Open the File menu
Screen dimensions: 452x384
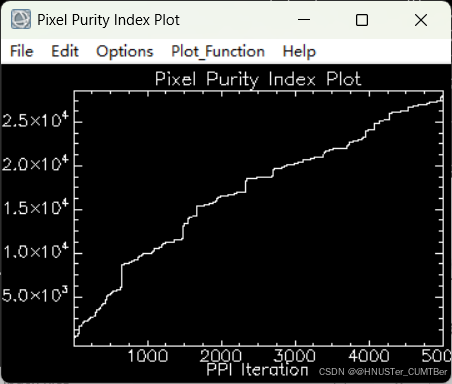[x=22, y=52]
